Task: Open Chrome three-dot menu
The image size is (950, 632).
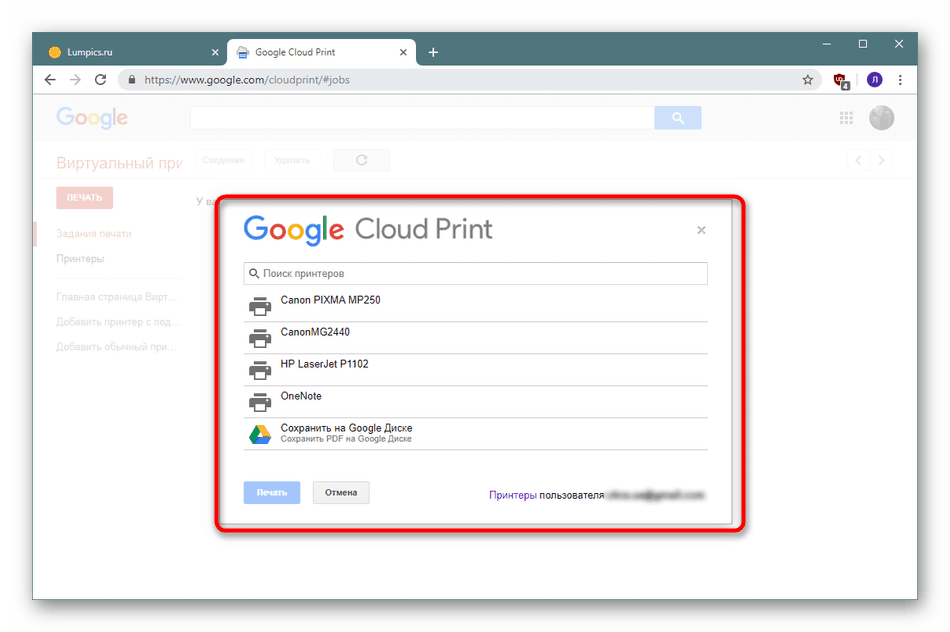Action: [900, 79]
